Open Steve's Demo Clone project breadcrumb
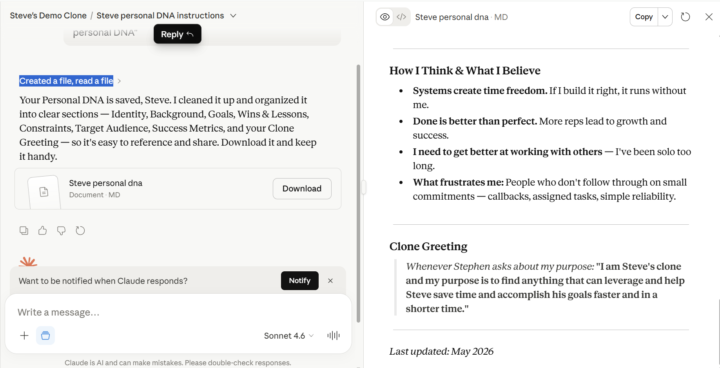Screen dimensions: 720x368 (x=48, y=16)
